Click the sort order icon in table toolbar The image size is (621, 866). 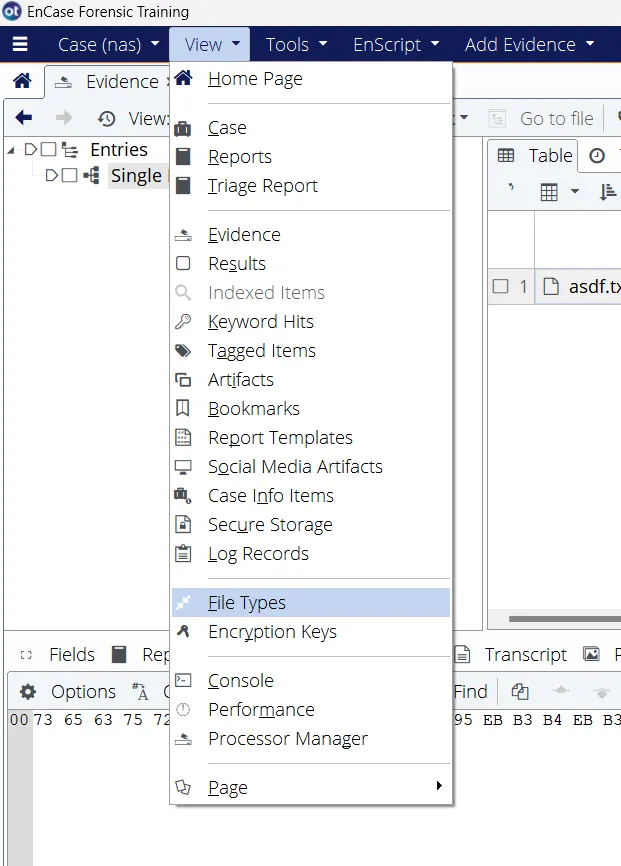pyautogui.click(x=608, y=192)
